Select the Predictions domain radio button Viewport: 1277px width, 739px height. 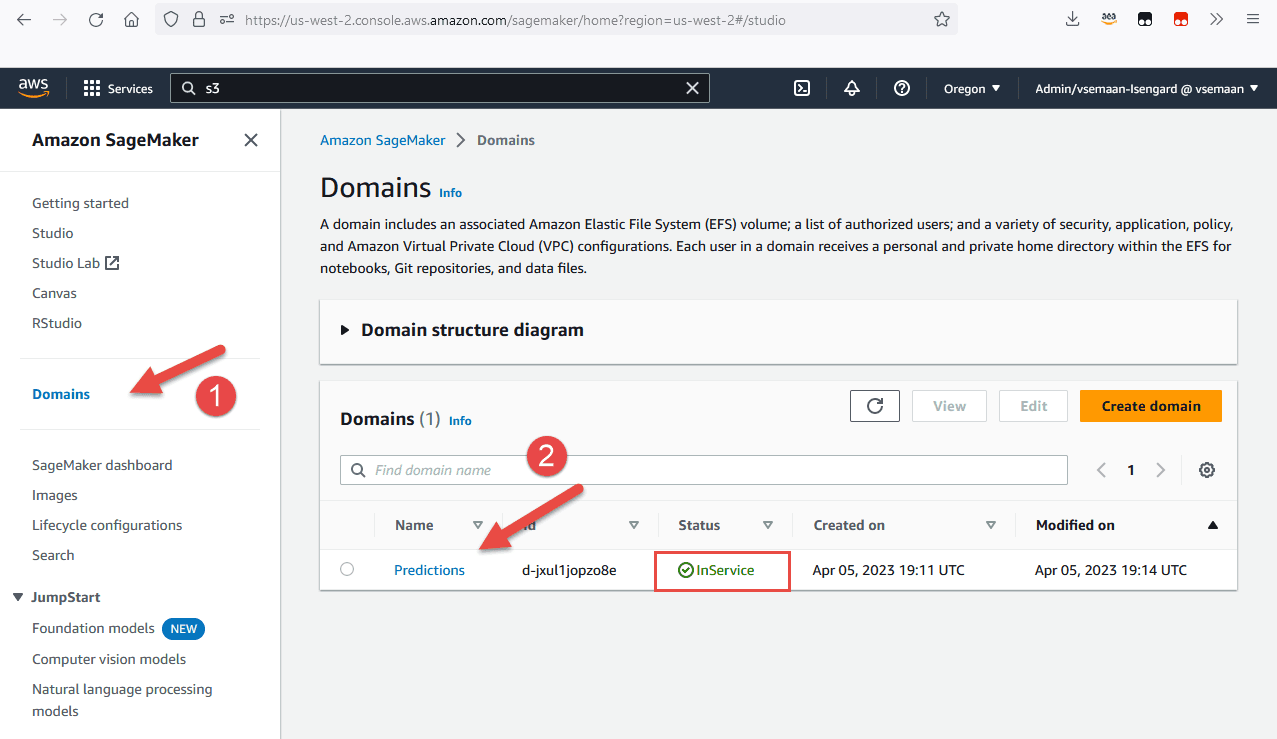(x=347, y=569)
